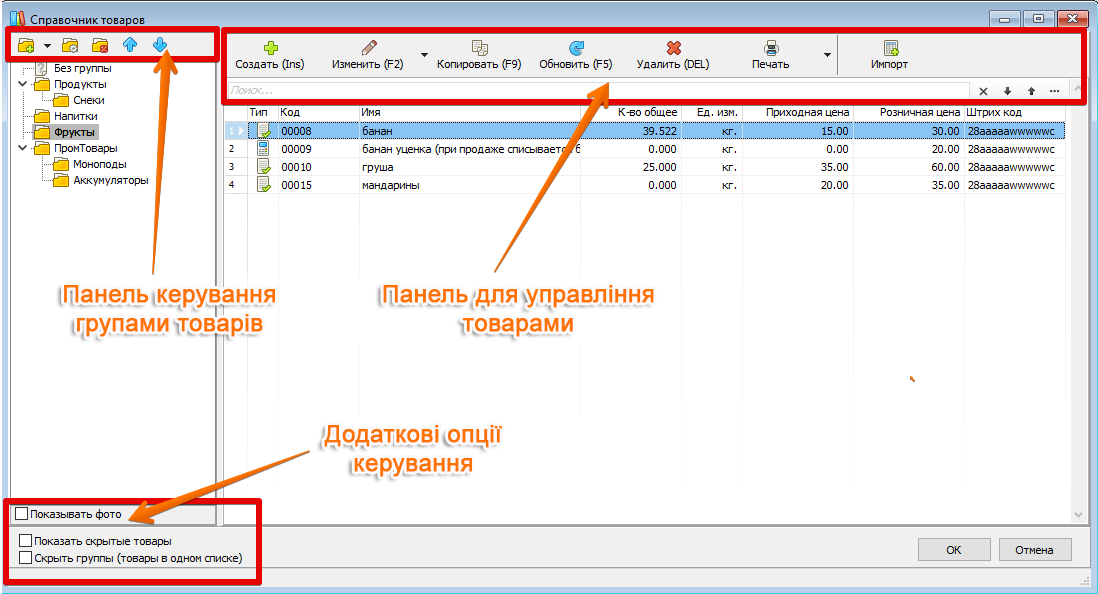Collapse the Продукты group
The width and height of the screenshot is (1098, 594).
pyautogui.click(x=22, y=84)
